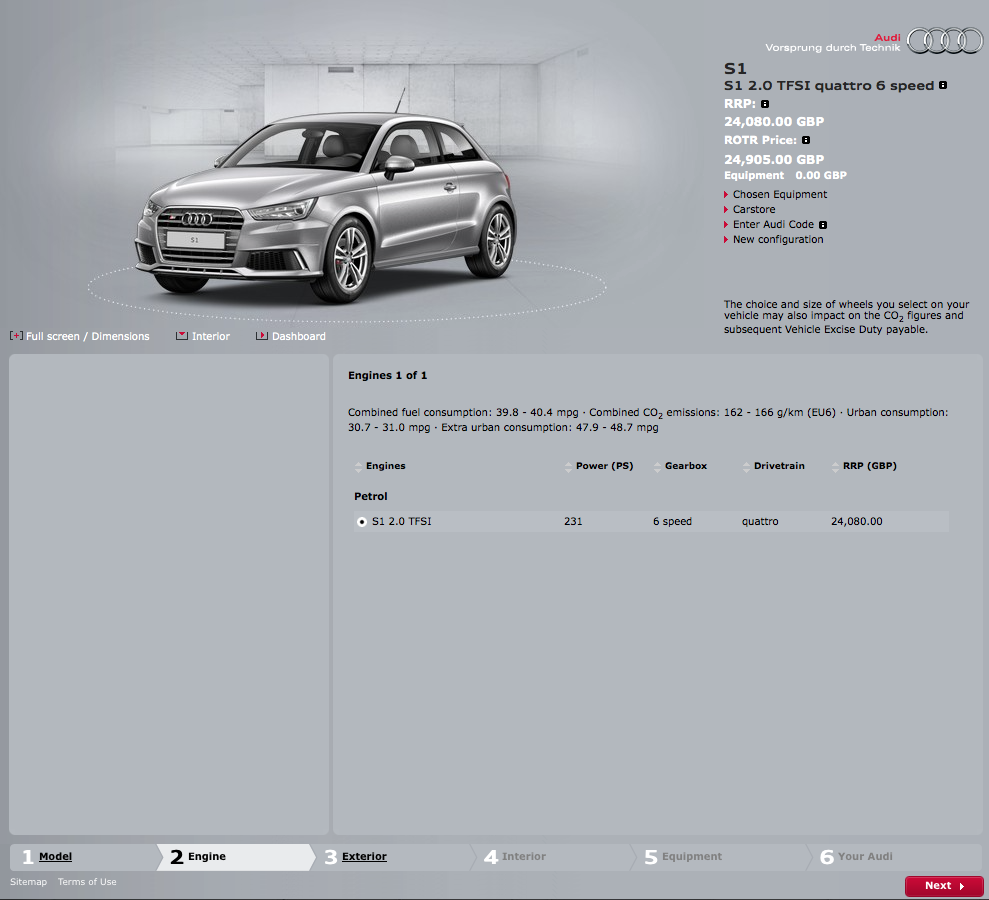Open the Carstore link

pyautogui.click(x=753, y=210)
